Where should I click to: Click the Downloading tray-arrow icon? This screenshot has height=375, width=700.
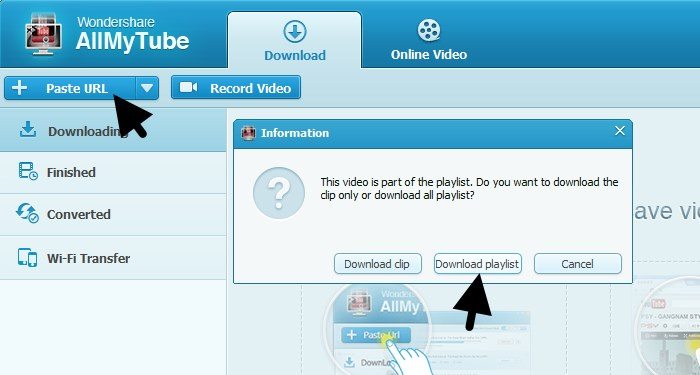point(28,129)
